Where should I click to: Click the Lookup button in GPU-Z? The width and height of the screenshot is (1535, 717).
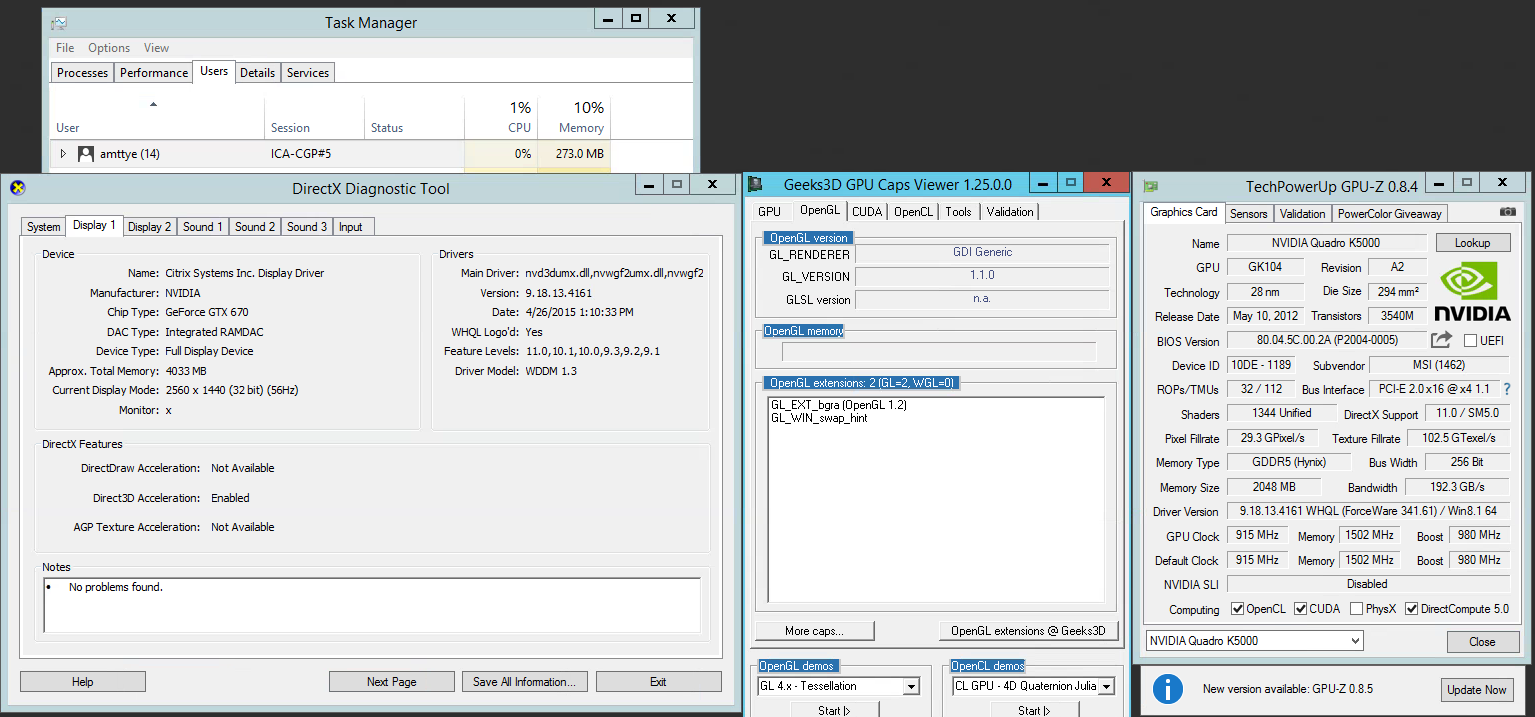(1472, 243)
